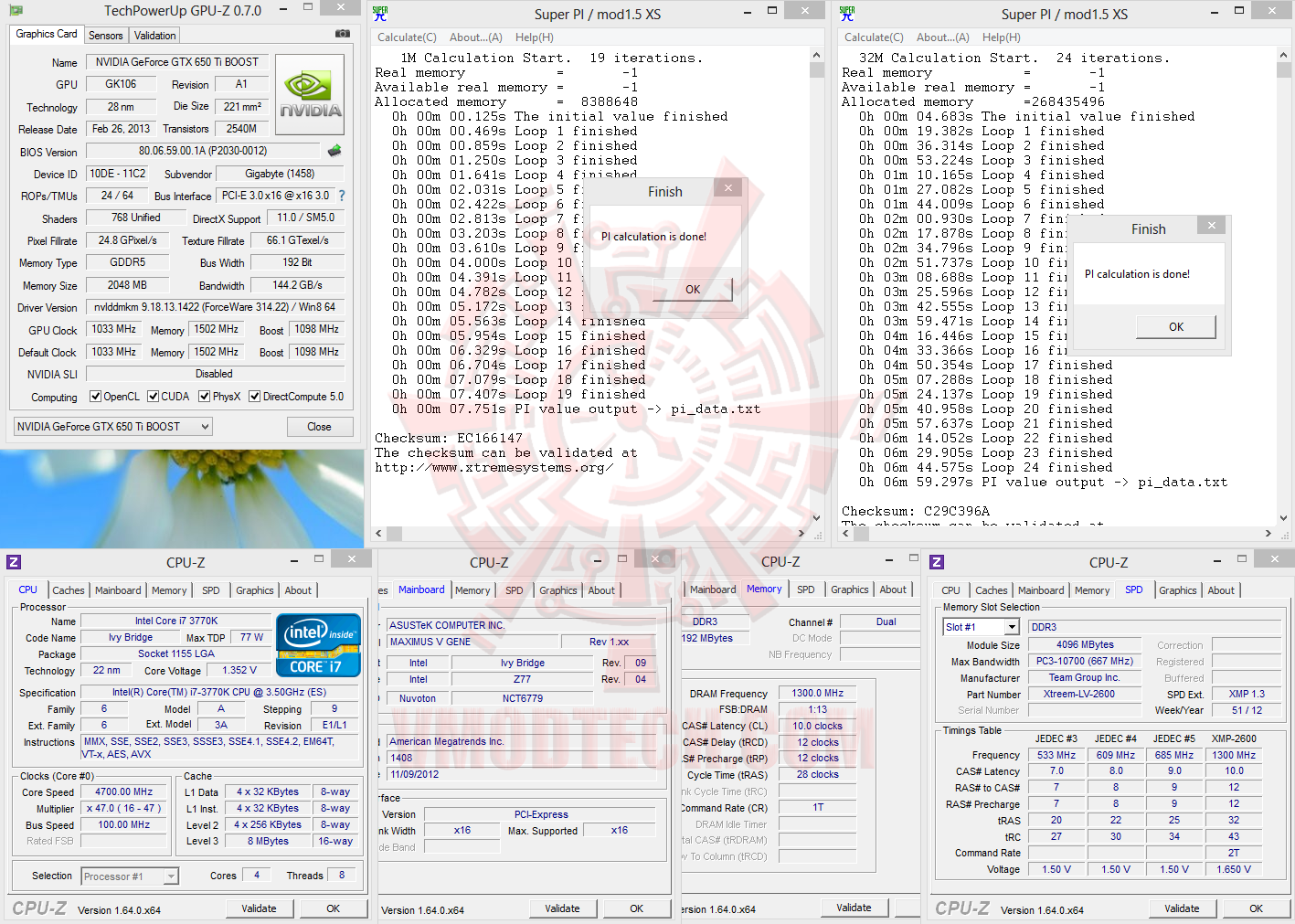Image resolution: width=1295 pixels, height=924 pixels.
Task: Switch to GPU-Z Sensors tab
Action: pyautogui.click(x=105, y=36)
